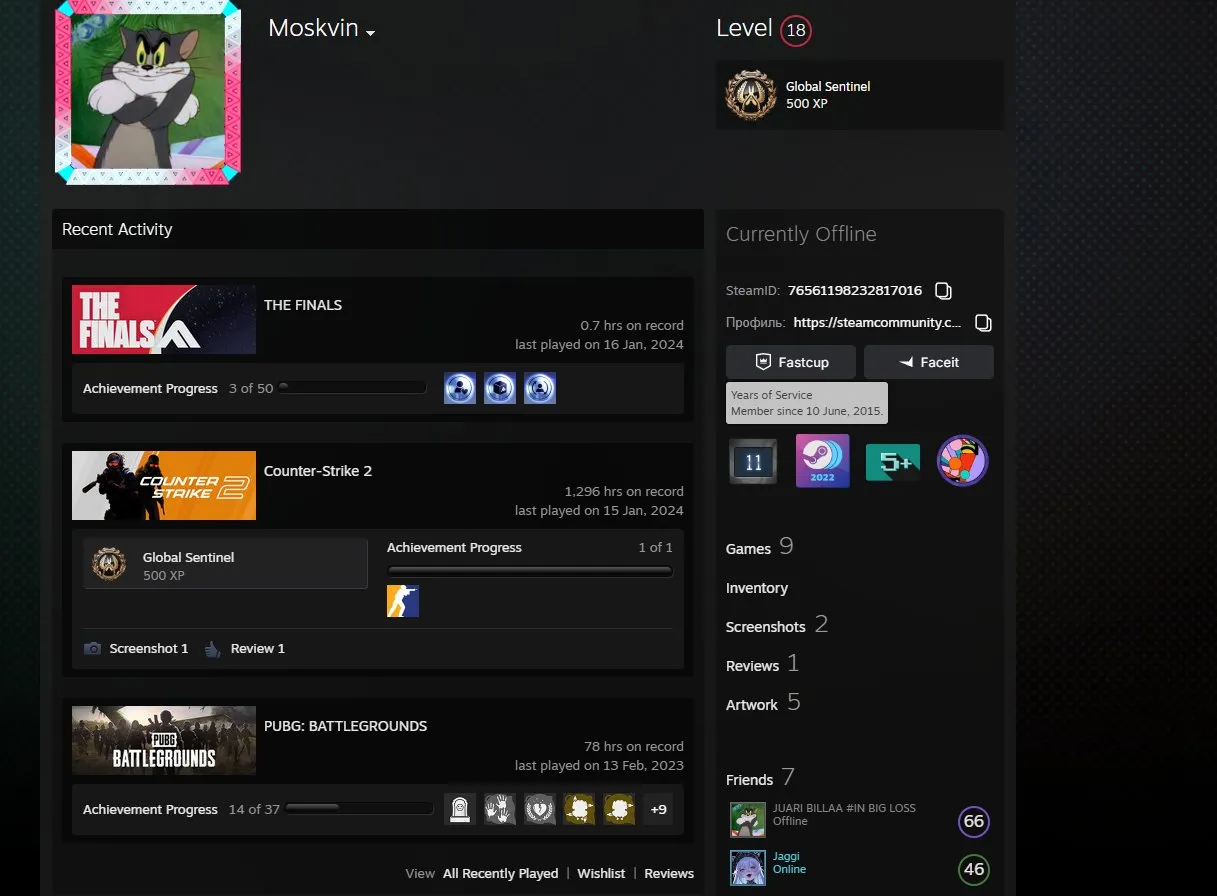Open the 11 Years of Service badge
The image size is (1217, 896).
[753, 461]
